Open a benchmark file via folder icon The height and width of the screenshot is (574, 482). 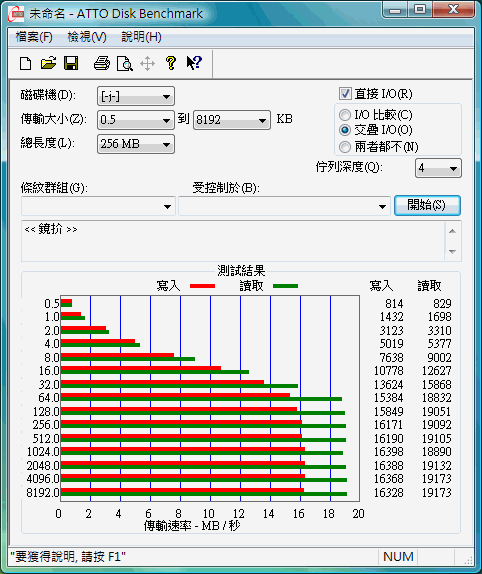[x=48, y=63]
